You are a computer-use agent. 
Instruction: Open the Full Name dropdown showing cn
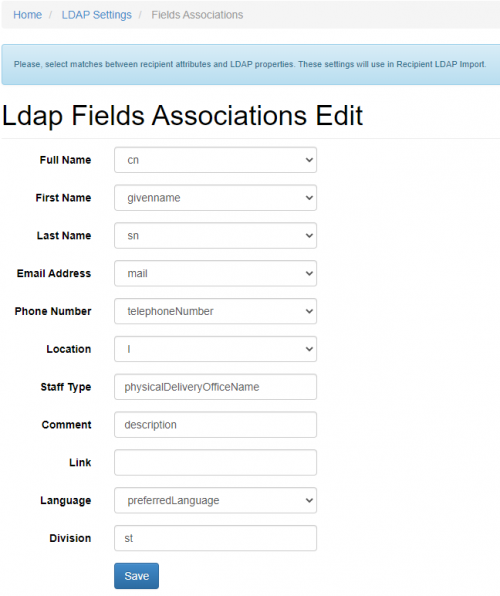pyautogui.click(x=215, y=160)
